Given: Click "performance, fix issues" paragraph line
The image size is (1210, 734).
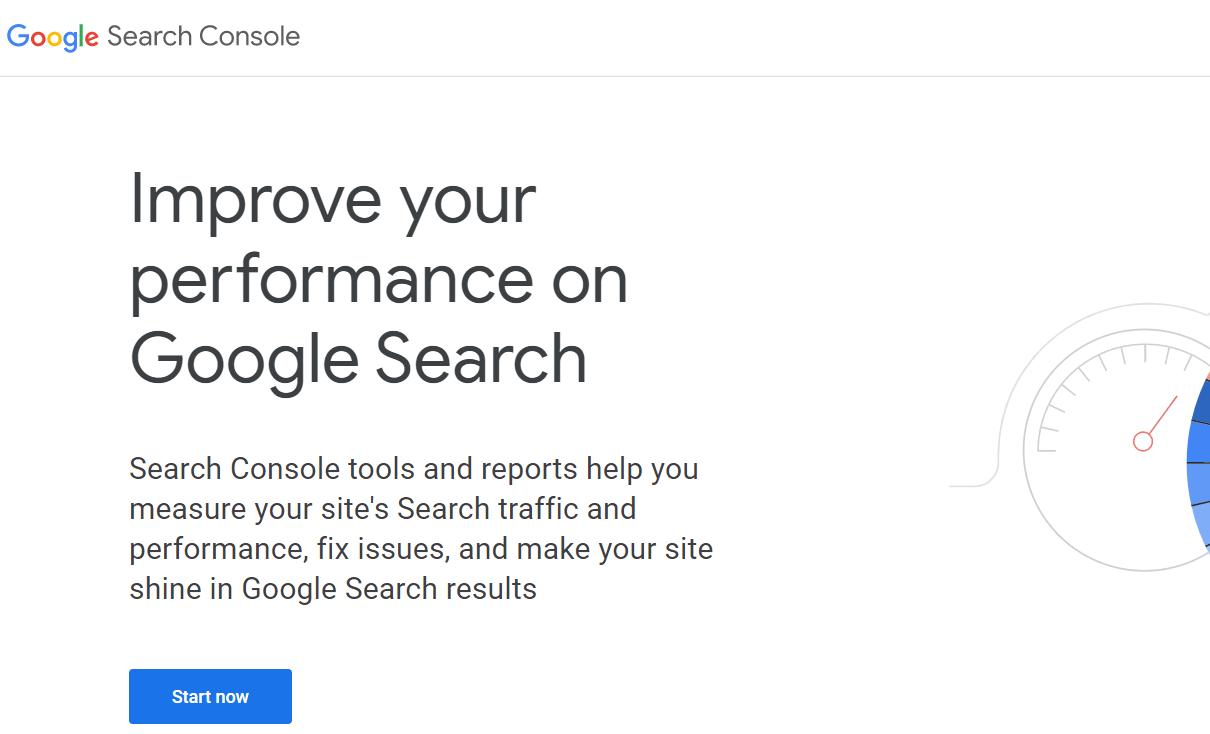Looking at the screenshot, I should click(x=421, y=548).
